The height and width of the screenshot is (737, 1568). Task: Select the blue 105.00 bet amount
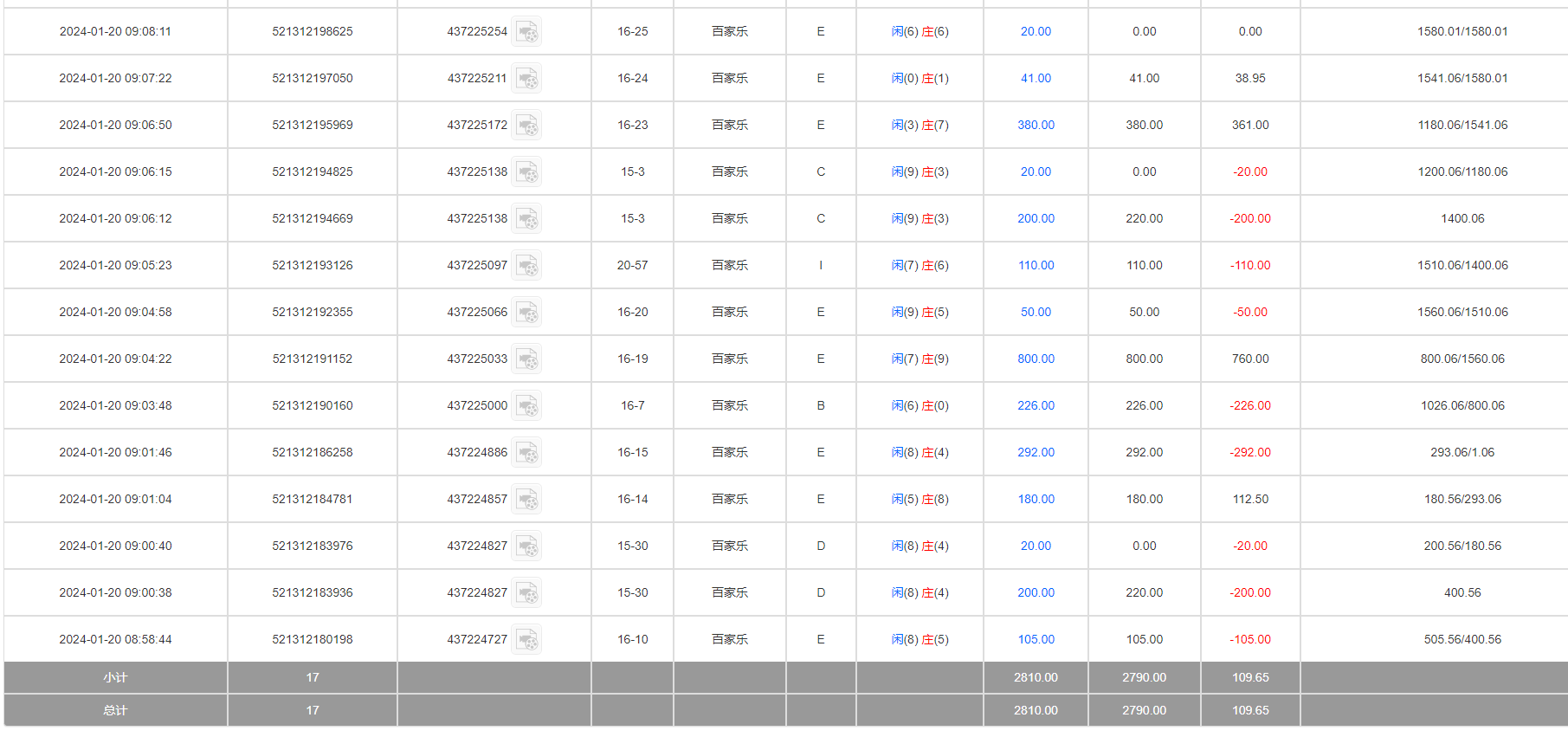point(1036,639)
